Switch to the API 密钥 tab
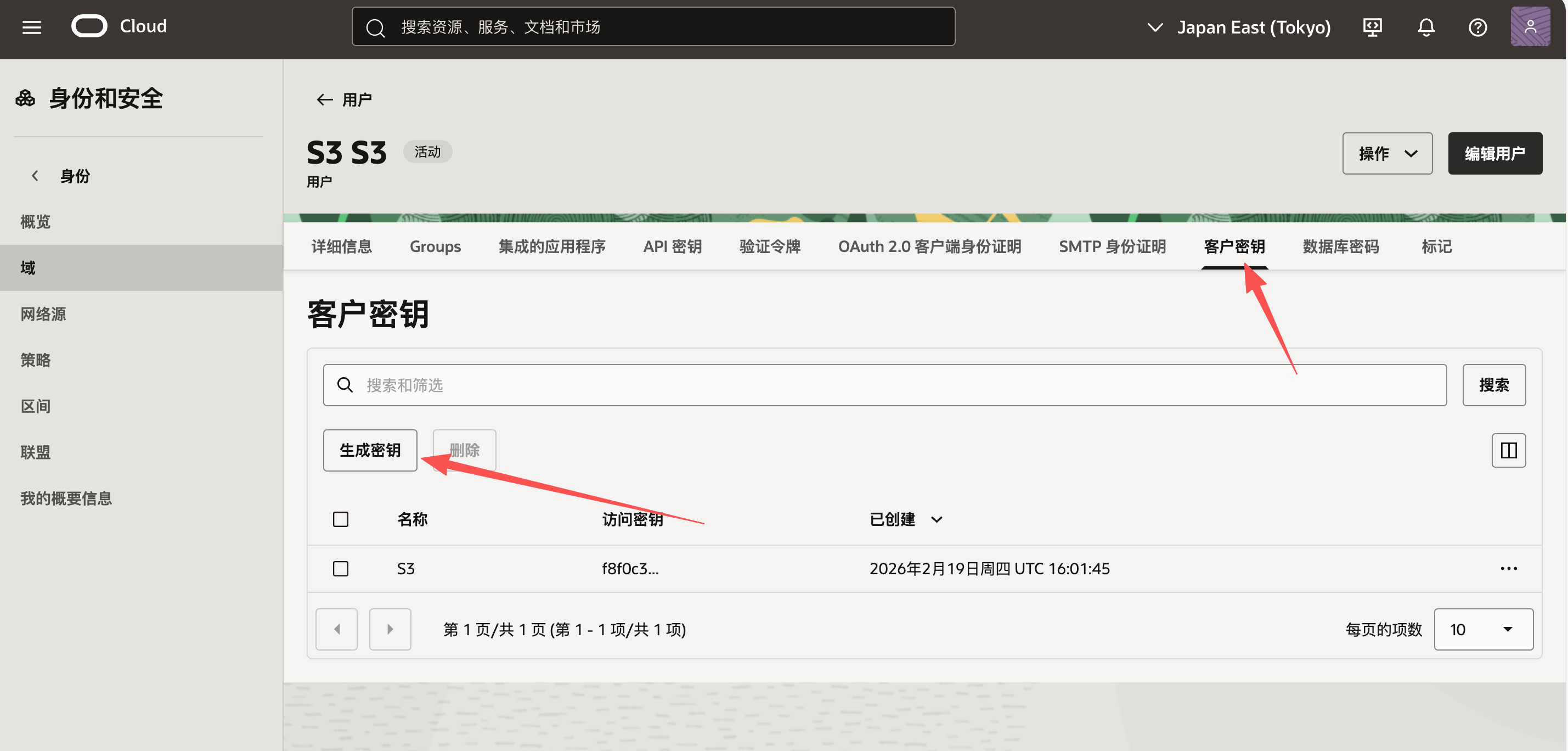Image resolution: width=1568 pixels, height=751 pixels. (672, 246)
